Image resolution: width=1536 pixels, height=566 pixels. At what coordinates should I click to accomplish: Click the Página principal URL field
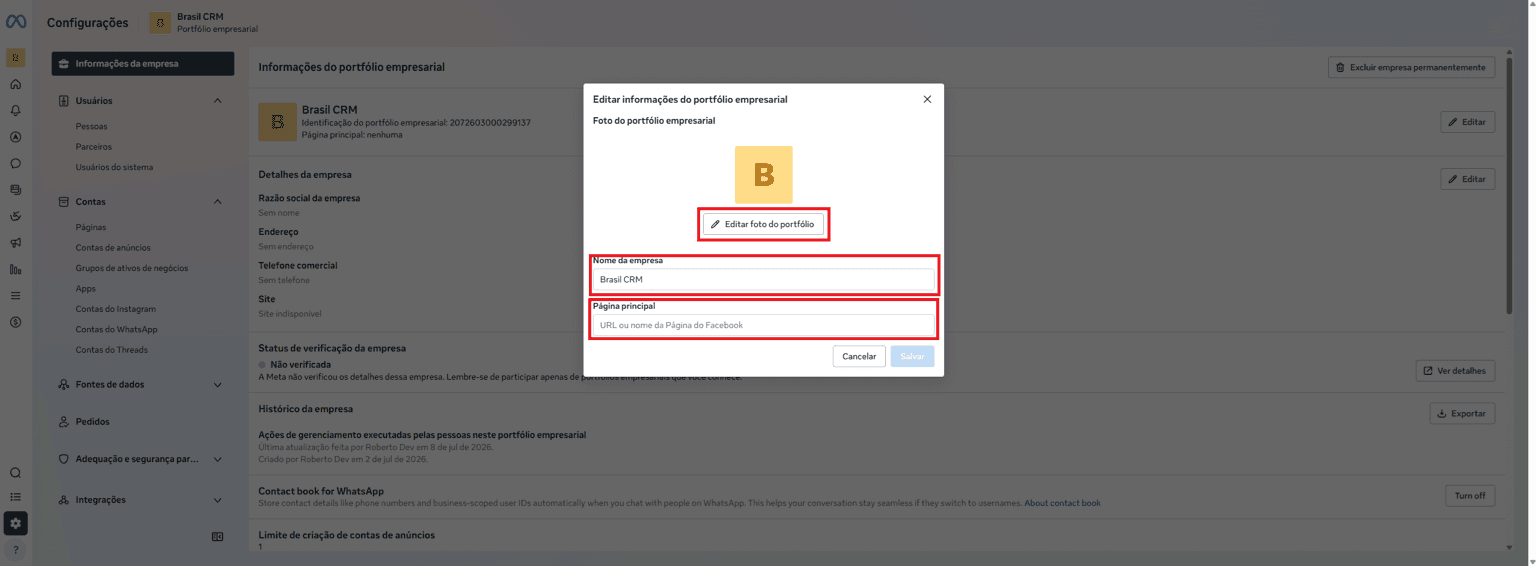764,325
